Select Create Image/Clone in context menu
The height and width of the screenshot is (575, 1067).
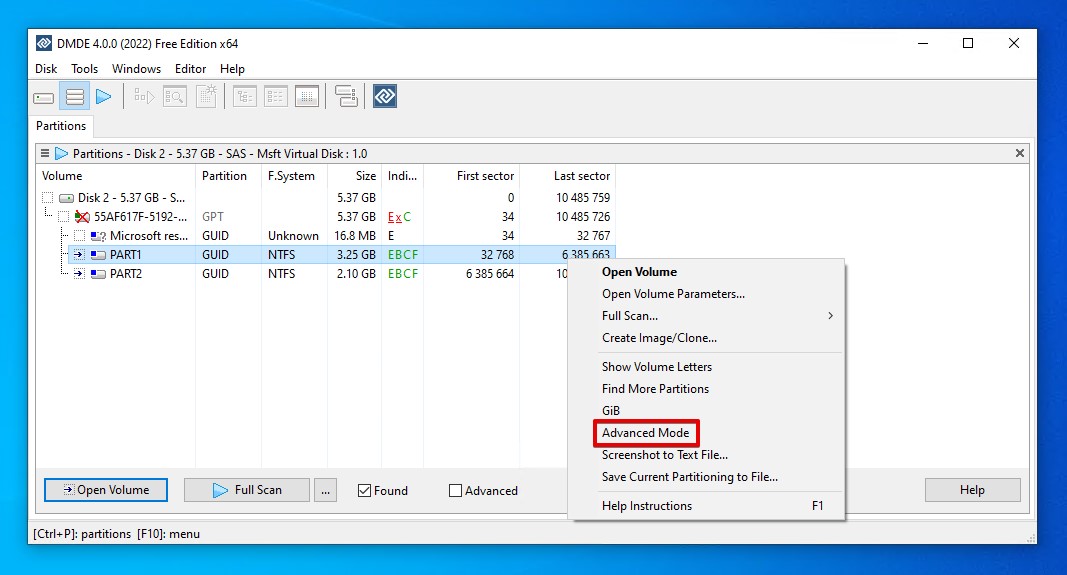[x=659, y=338]
